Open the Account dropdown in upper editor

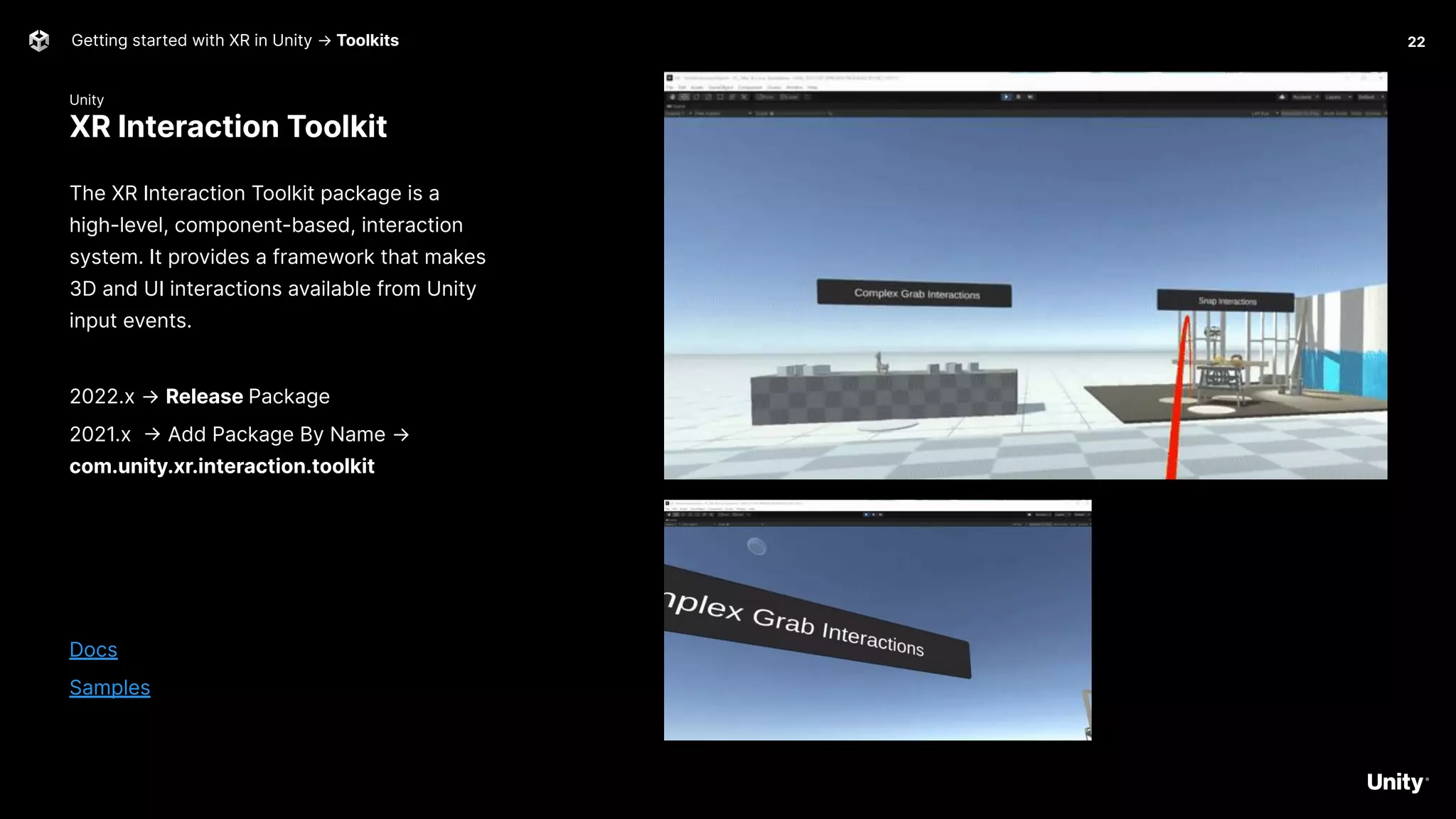(1307, 97)
